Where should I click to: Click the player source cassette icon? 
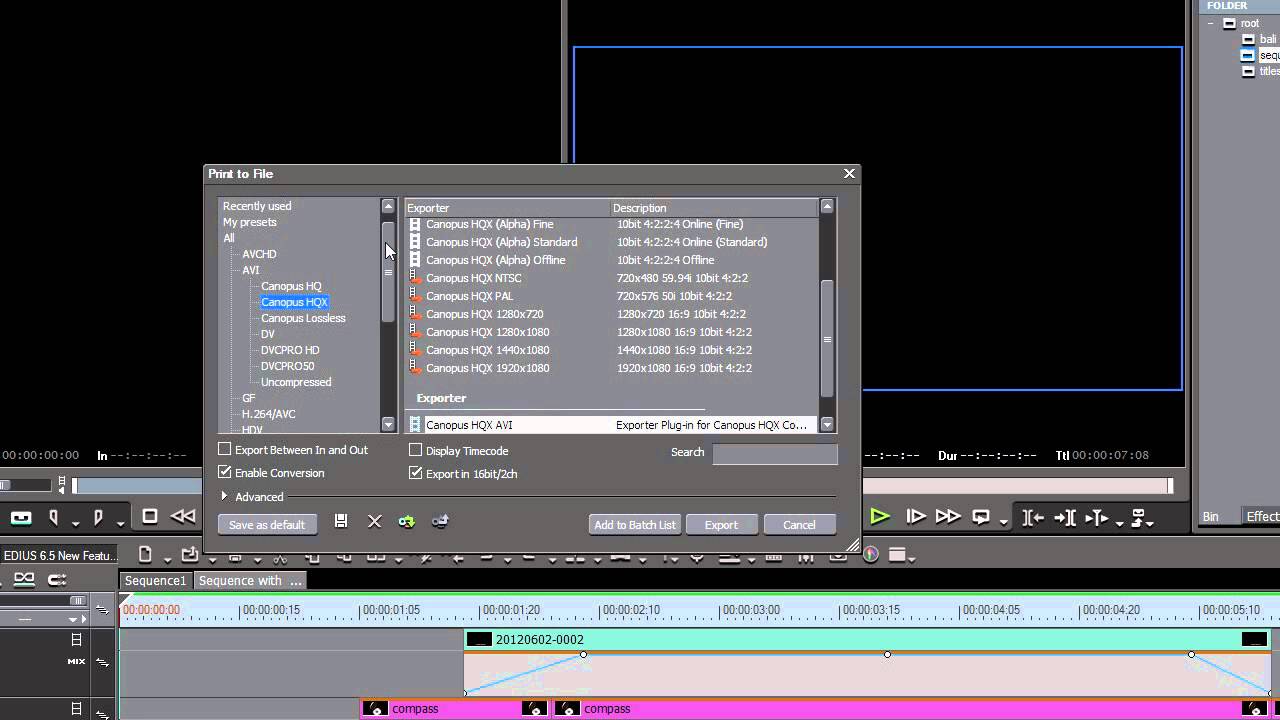21,518
